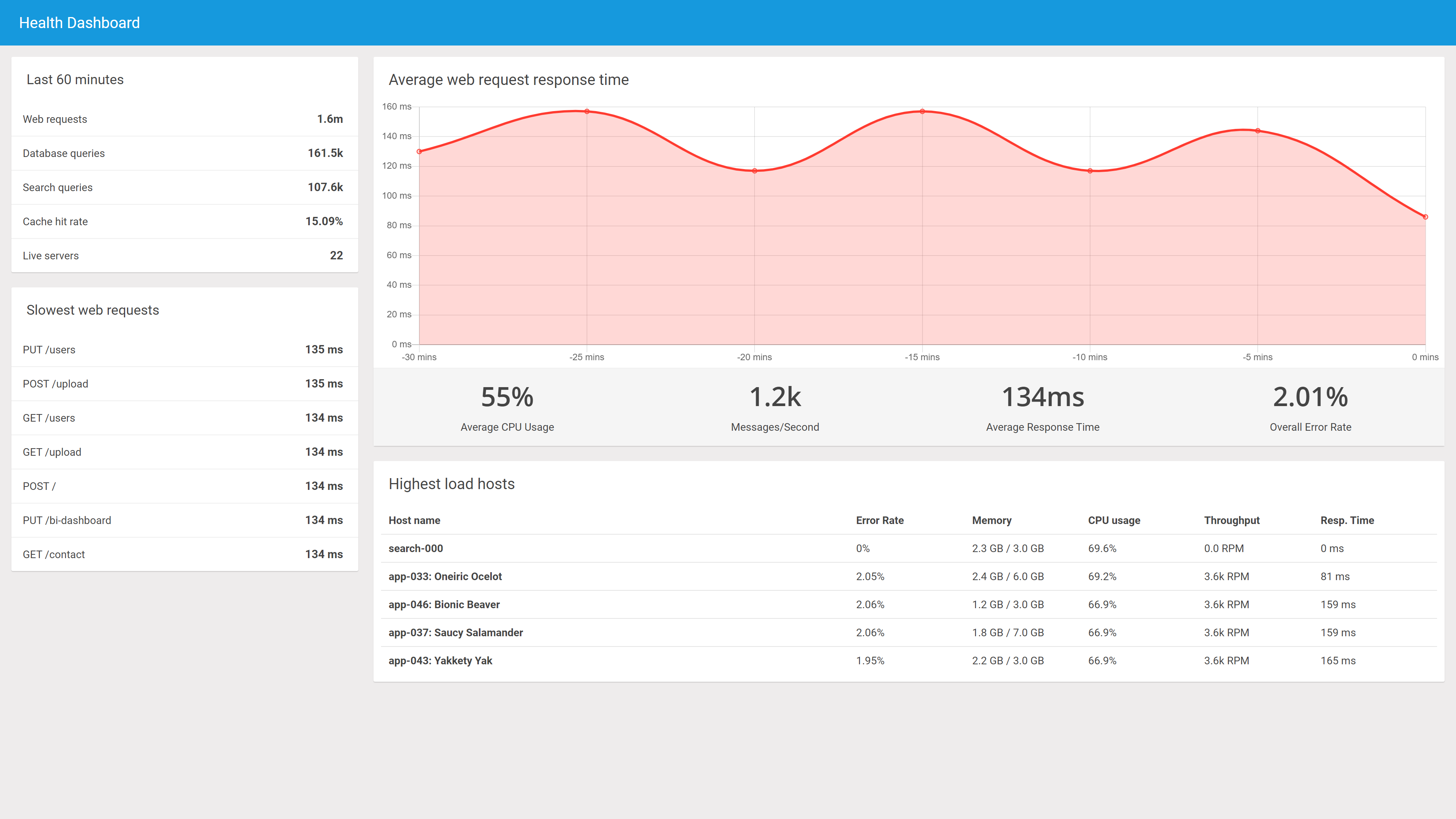Open host app-037: Saucy Salamander

click(909, 632)
